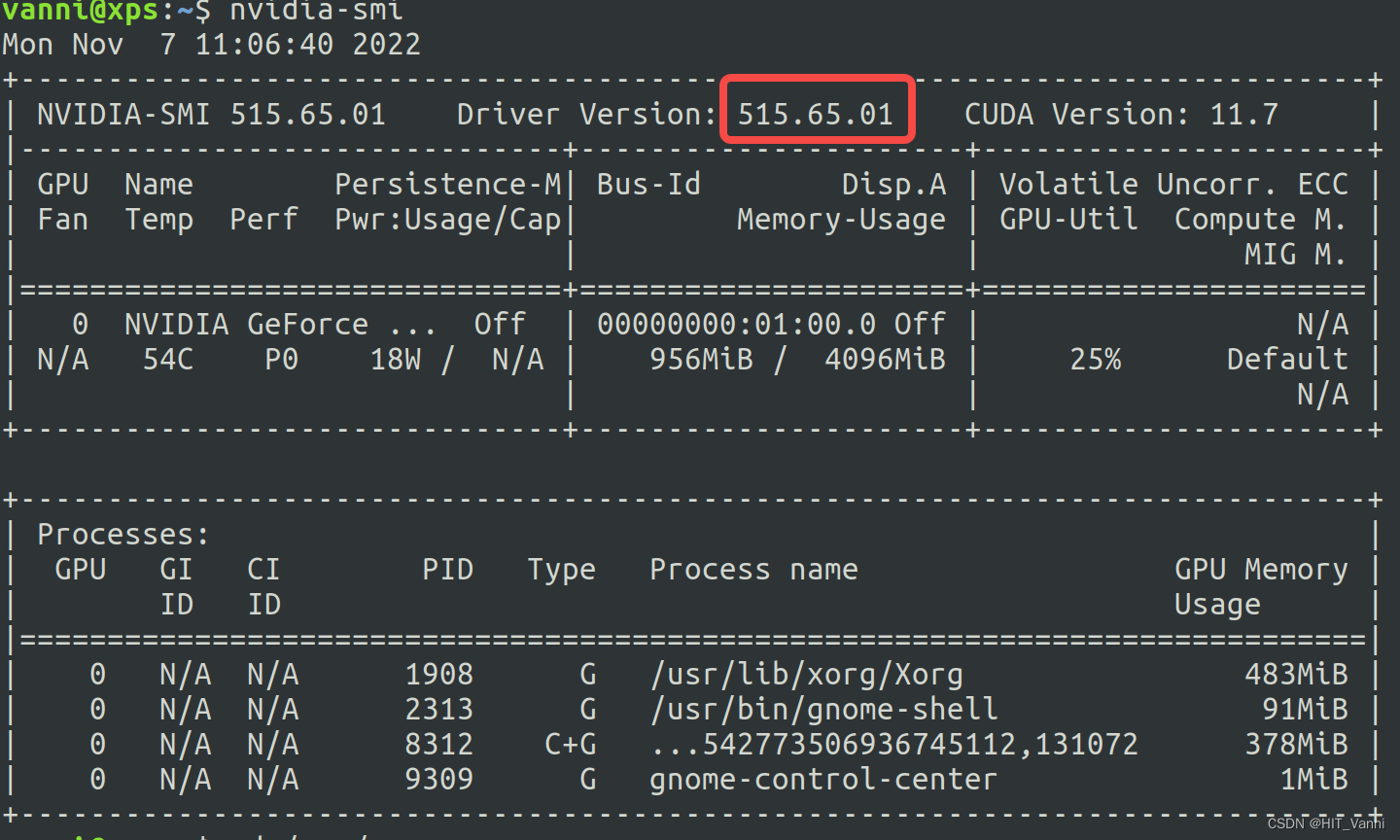Click PID 1908
Image resolution: width=1400 pixels, height=840 pixels.
click(x=438, y=675)
